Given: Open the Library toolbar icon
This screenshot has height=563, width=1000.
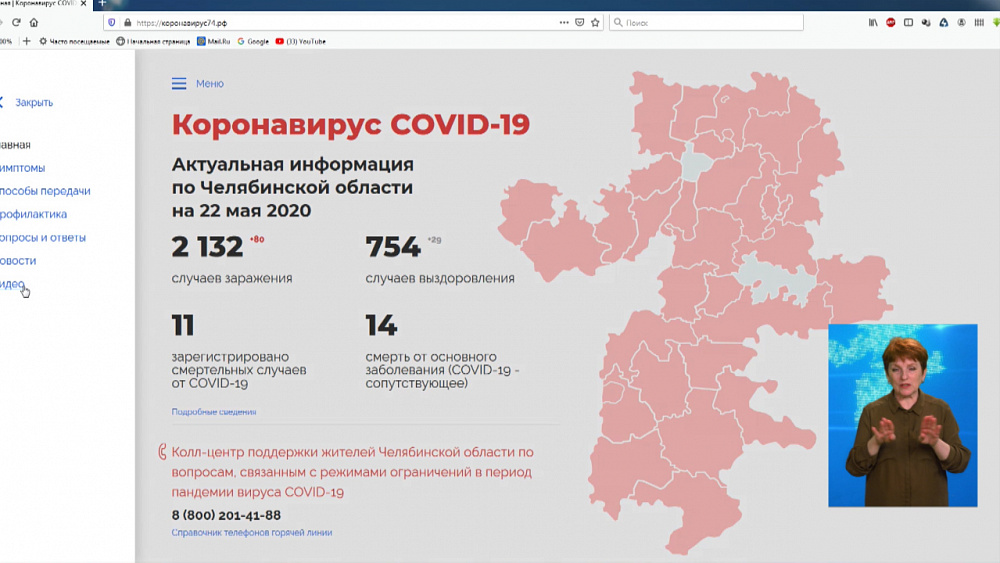Looking at the screenshot, I should pyautogui.click(x=873, y=22).
